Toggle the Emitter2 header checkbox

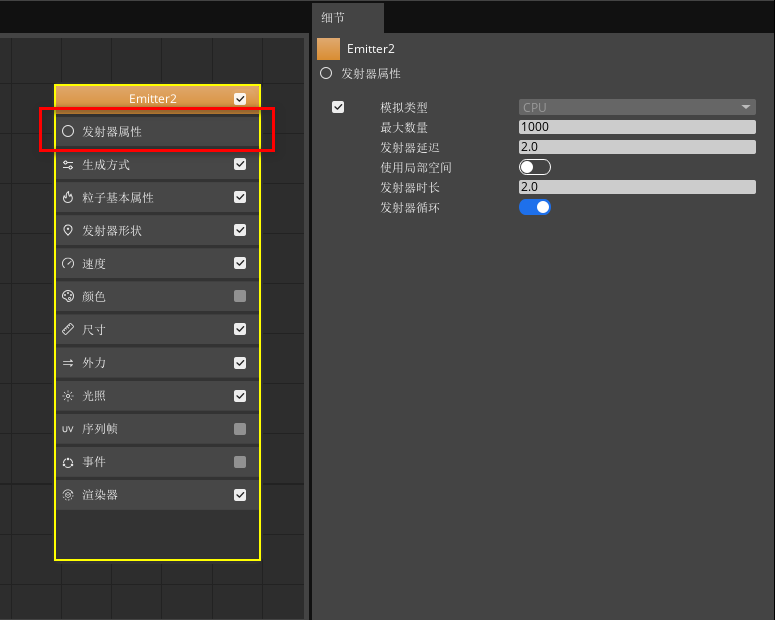[240, 98]
